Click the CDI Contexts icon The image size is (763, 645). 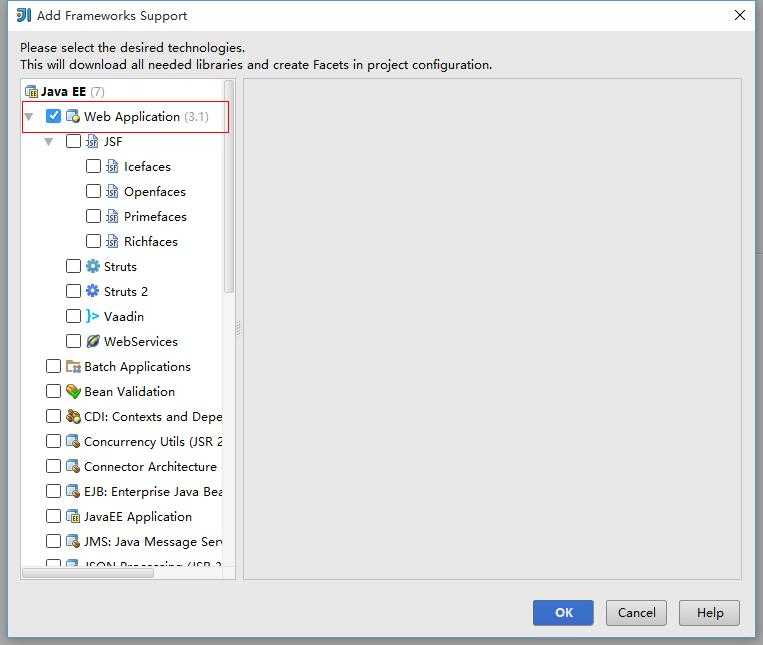[73, 416]
